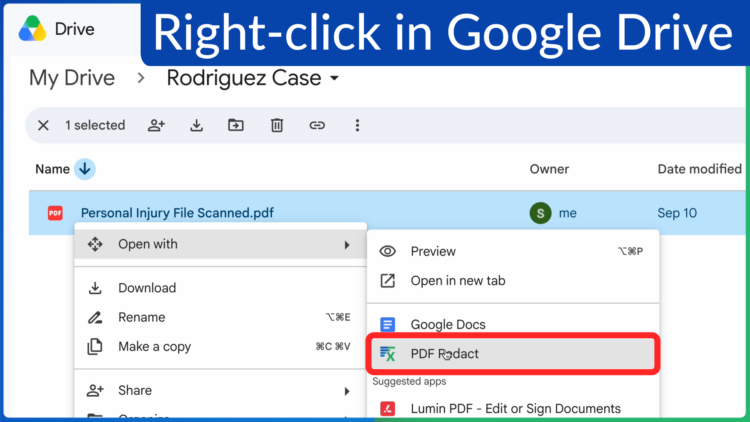
Task: Select Personal Injury File Scanned.pdf file name
Action: [177, 213]
